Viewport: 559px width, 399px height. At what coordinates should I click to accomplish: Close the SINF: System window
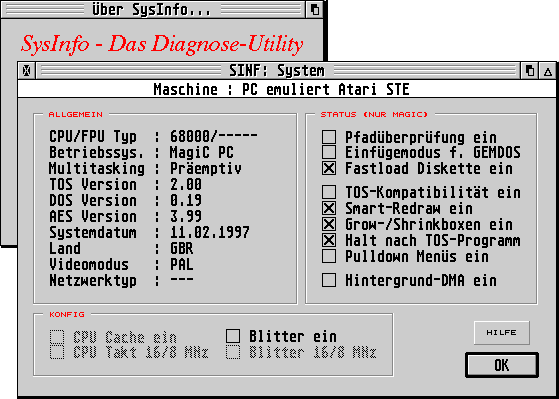pyautogui.click(x=27, y=71)
